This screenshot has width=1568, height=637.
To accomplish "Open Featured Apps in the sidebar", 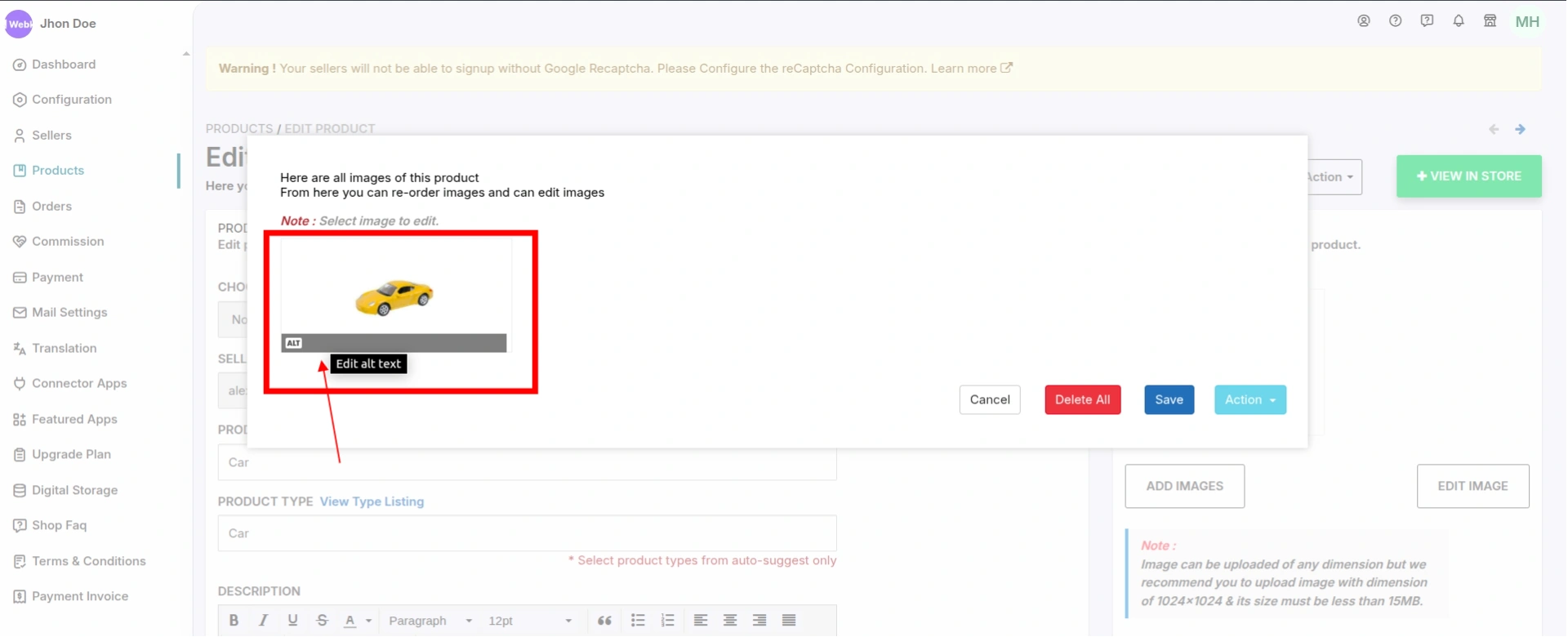I will click(65, 420).
